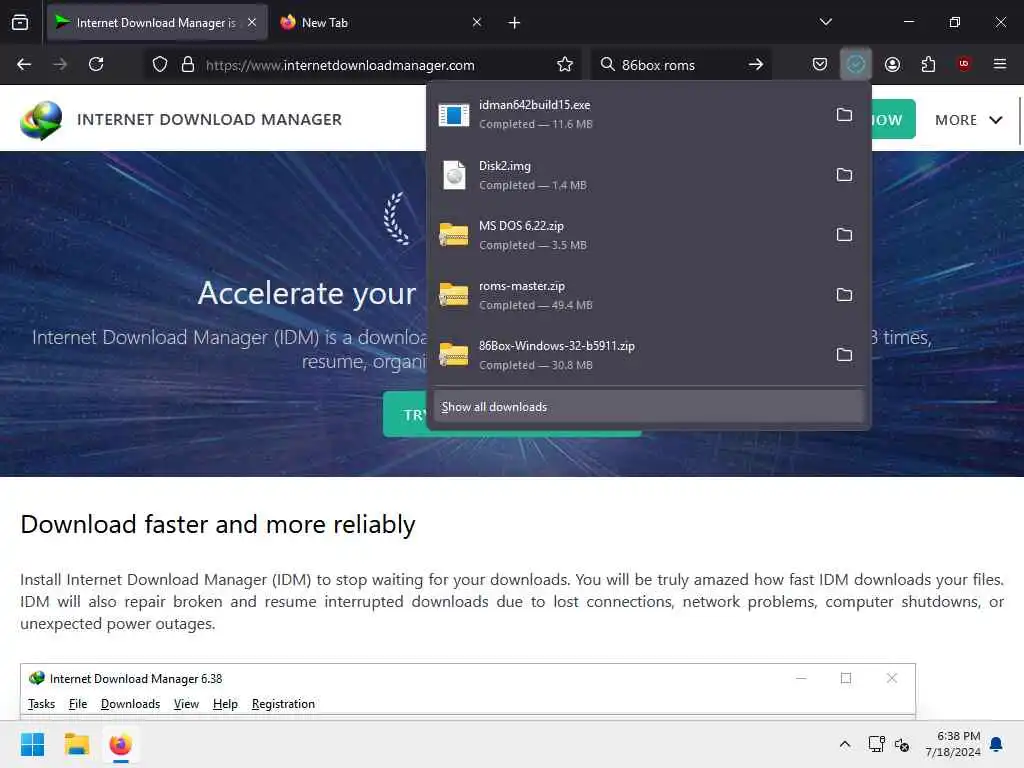Switch to the New Tab tab

click(382, 23)
